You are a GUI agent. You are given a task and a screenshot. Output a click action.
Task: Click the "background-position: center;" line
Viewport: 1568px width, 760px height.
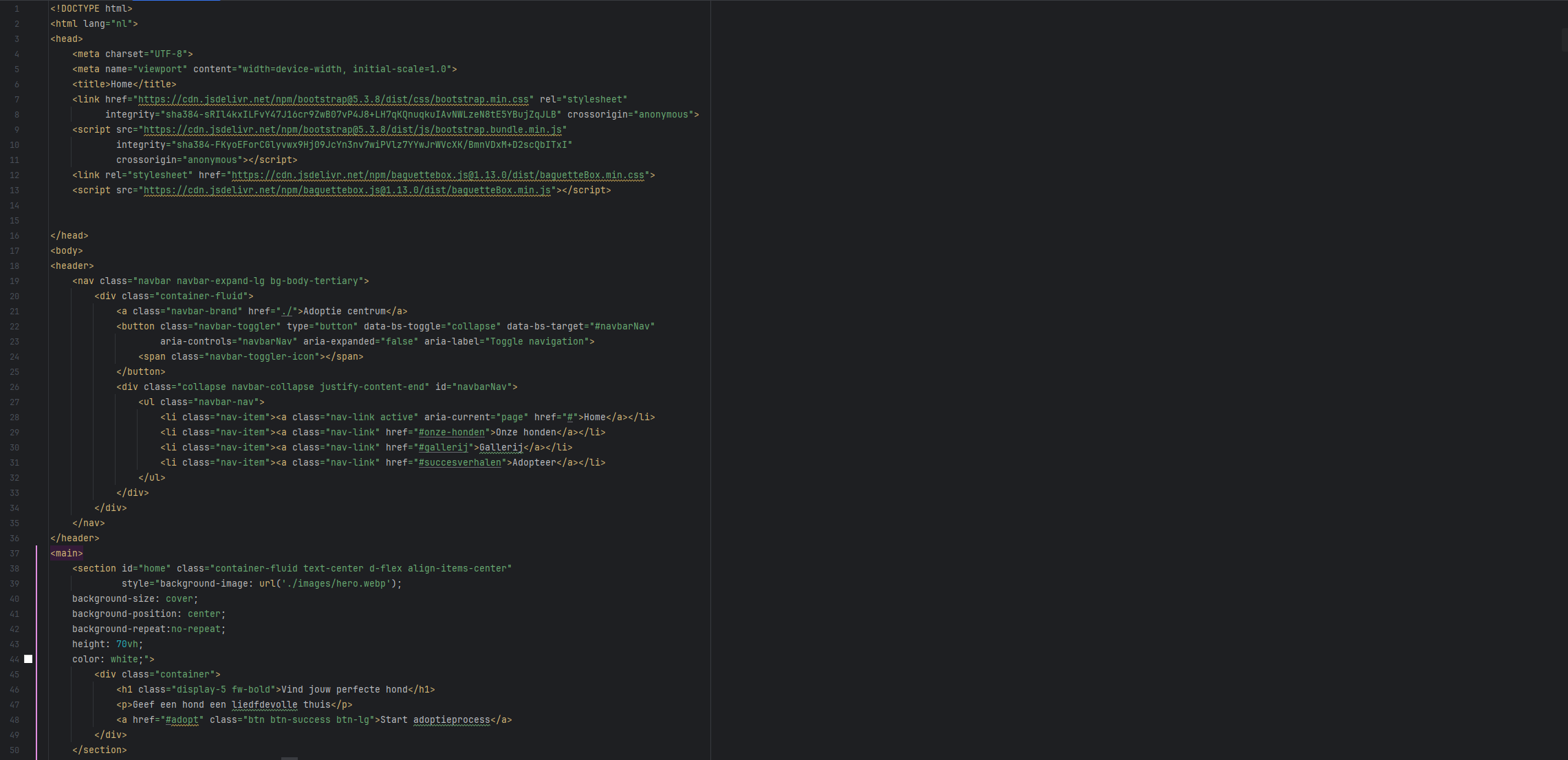tap(149, 614)
